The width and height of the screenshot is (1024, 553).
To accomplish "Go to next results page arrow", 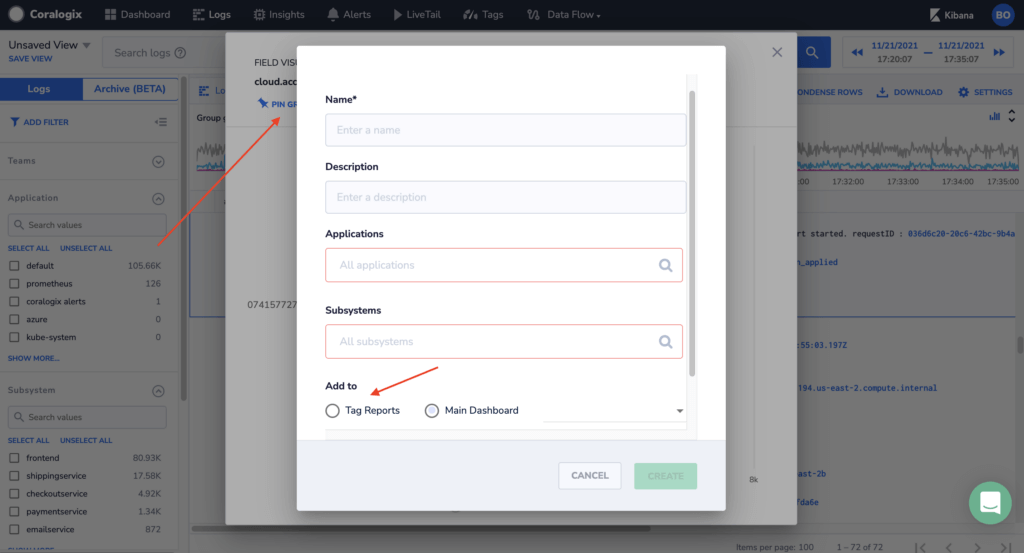I will (977, 547).
